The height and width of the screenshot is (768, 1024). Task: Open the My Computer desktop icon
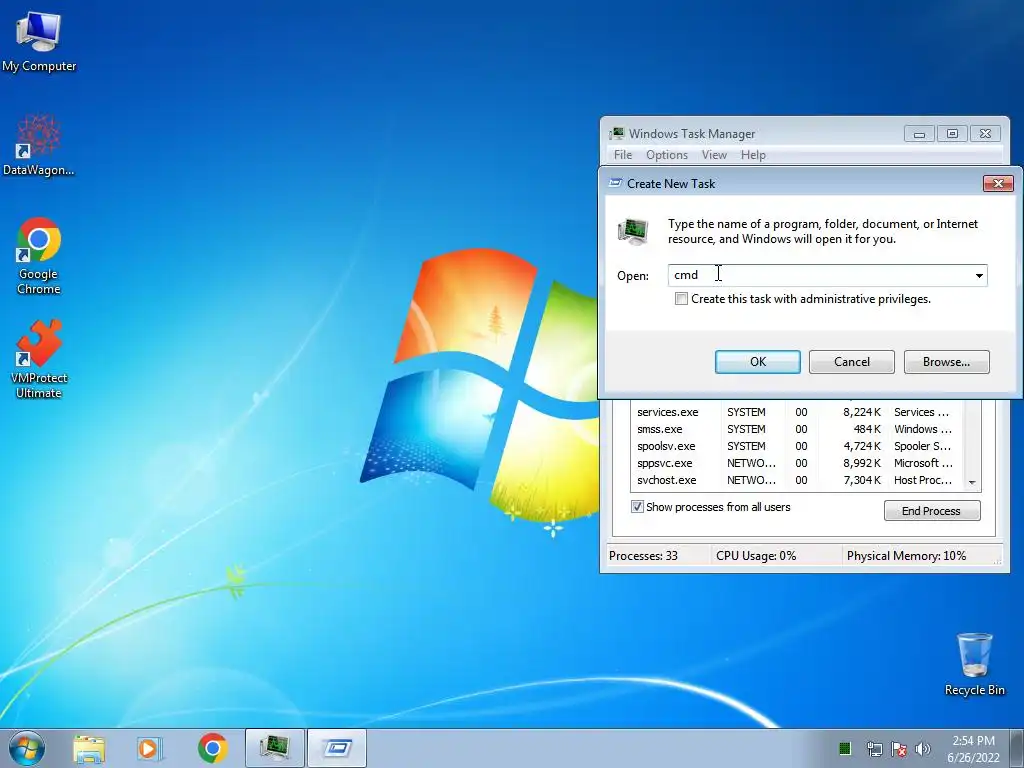(x=39, y=40)
